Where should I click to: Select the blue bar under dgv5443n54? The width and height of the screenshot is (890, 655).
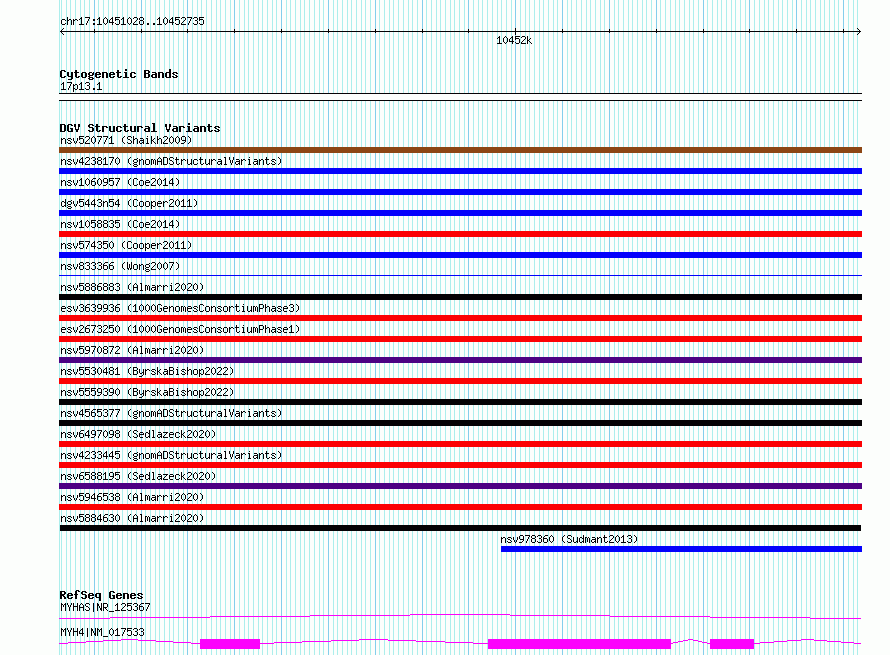point(460,213)
